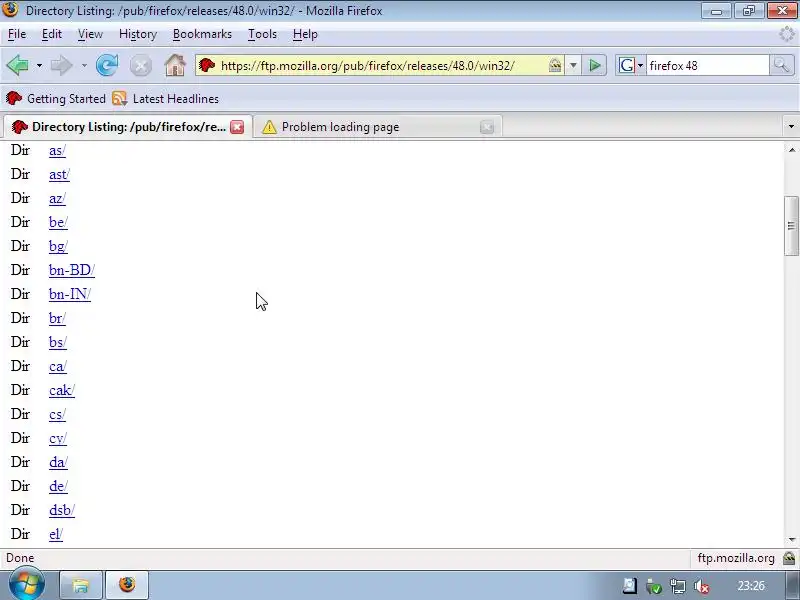Image resolution: width=800 pixels, height=600 pixels.
Task: Click the green Back arrow button
Action: pyautogui.click(x=18, y=65)
